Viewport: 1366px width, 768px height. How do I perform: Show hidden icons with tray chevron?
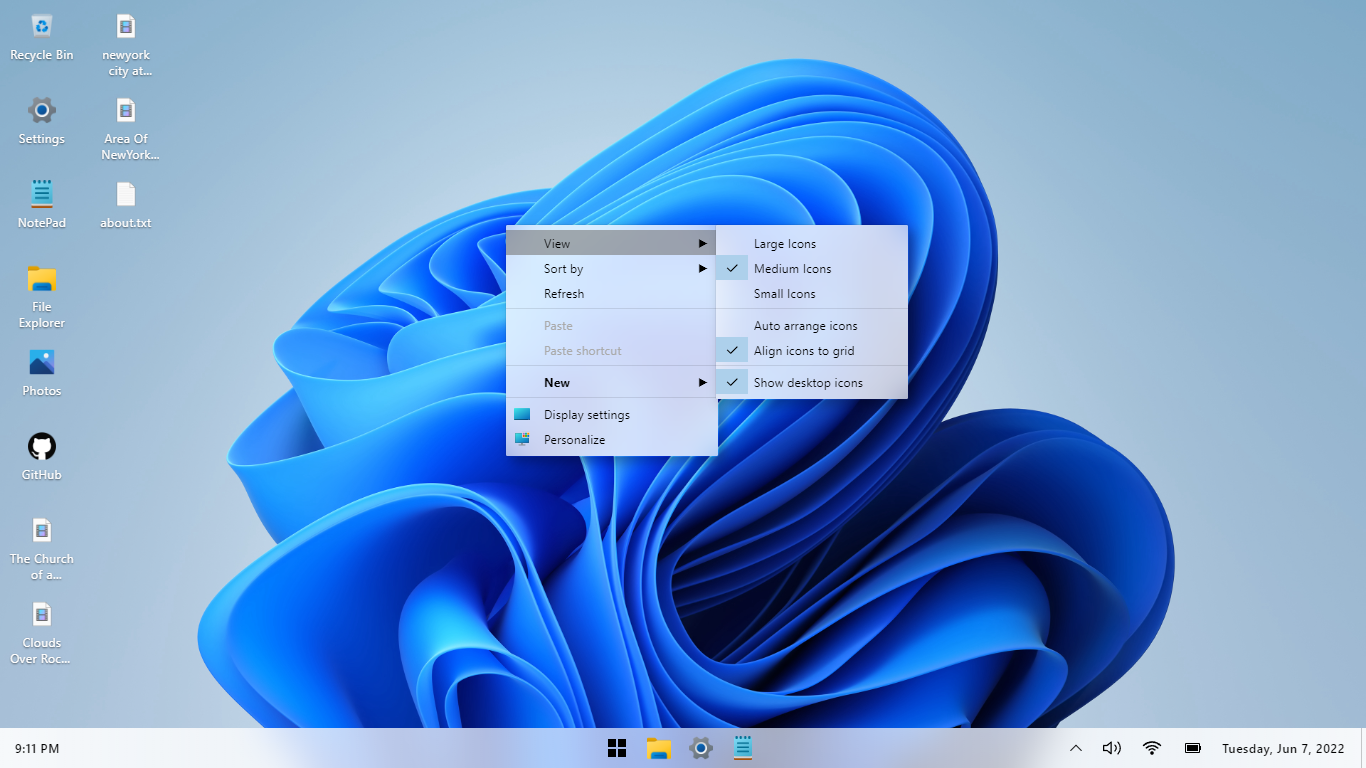tap(1076, 748)
